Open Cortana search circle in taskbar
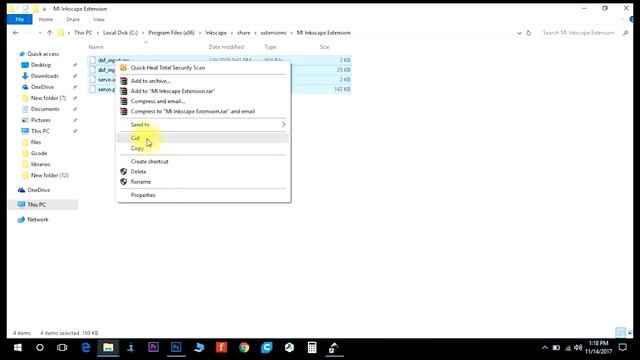Screen dimensions: 640x360 click(40, 348)
